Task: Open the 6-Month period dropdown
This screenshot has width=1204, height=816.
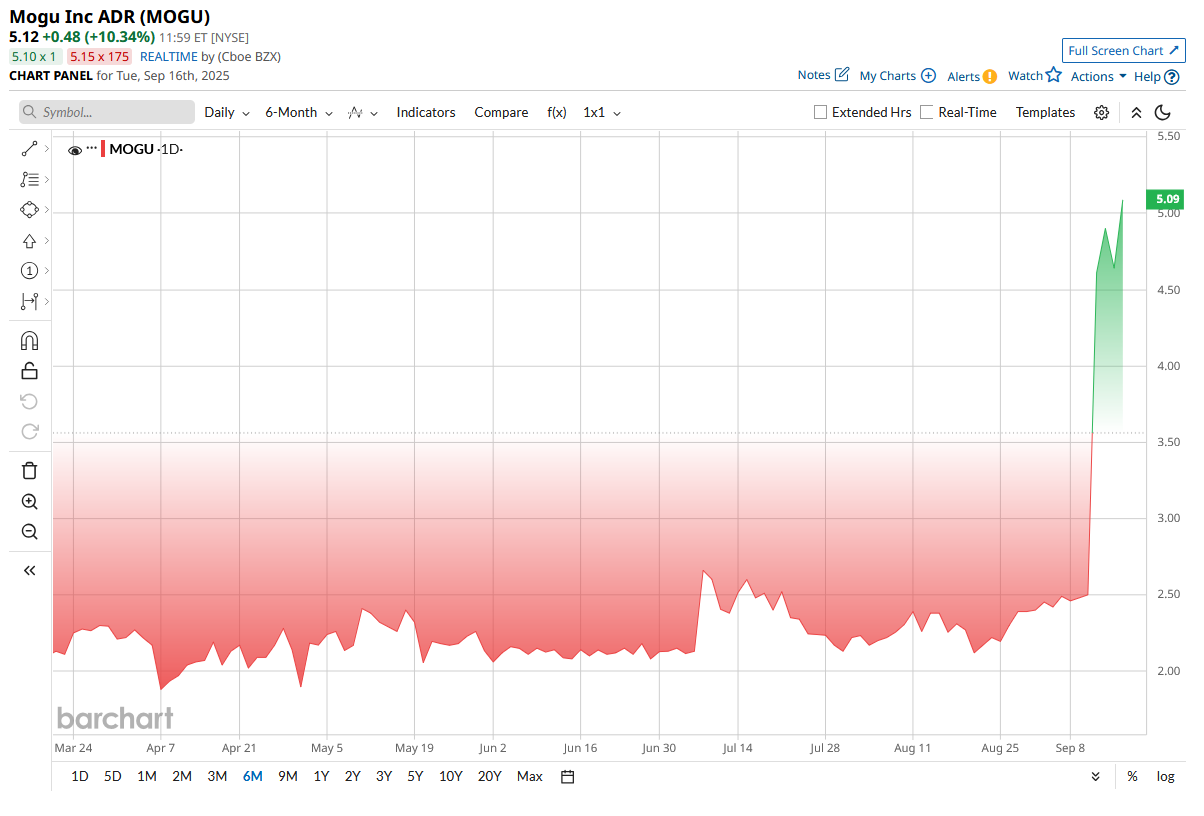Action: (x=298, y=112)
